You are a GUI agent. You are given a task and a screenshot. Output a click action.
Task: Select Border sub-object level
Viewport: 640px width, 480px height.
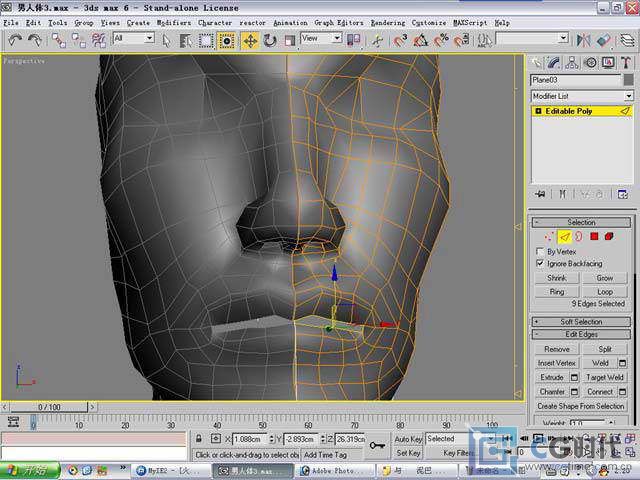tap(579, 236)
